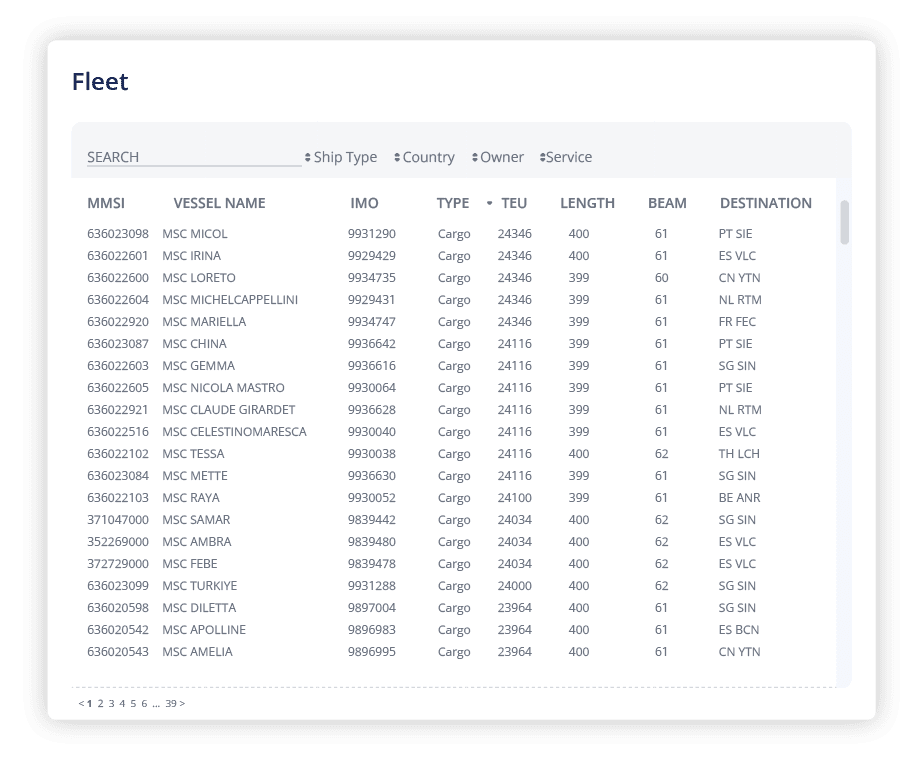Go to page 5
923x761 pixels.
[x=133, y=703]
